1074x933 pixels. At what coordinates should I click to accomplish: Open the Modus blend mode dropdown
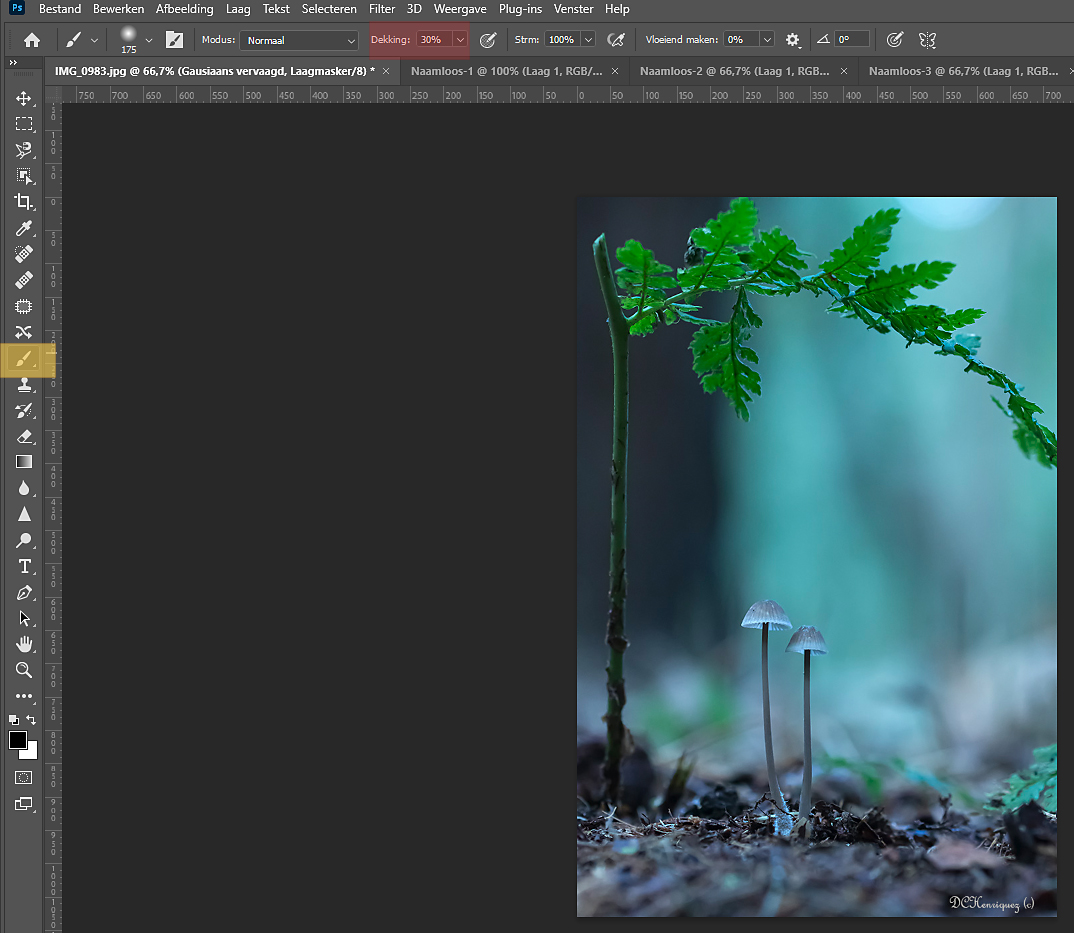coord(298,40)
